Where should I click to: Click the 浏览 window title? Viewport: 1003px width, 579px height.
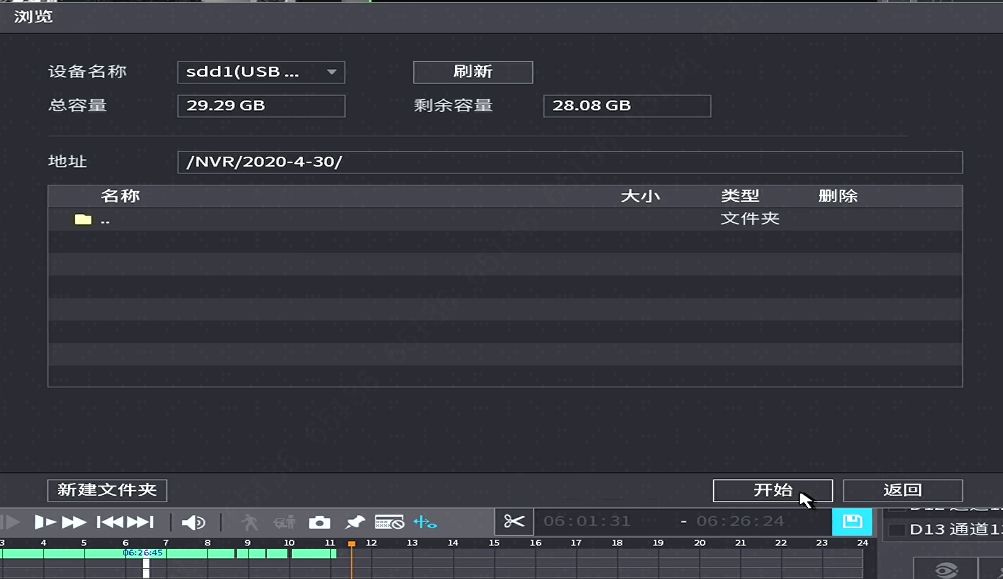point(33,17)
